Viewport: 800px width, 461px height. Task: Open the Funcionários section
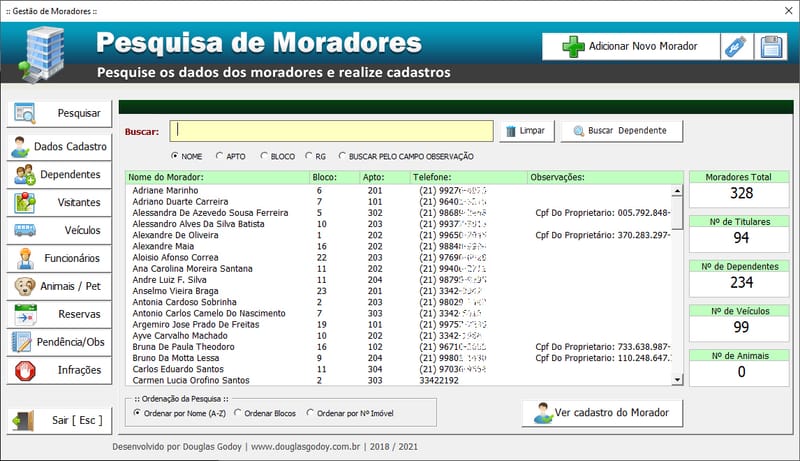pos(59,259)
